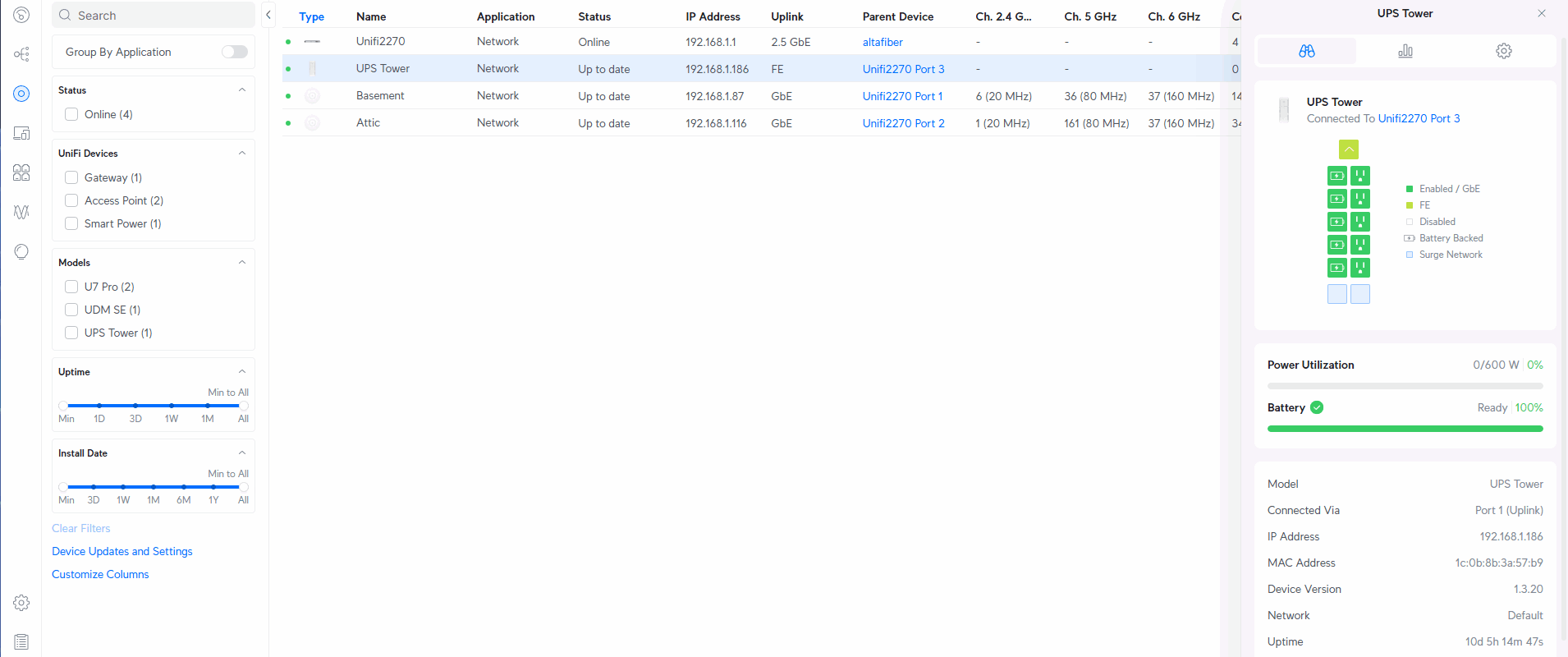Screen dimensions: 1568x657
Task: Tick the Online (4) status checkbox
Action: click(x=71, y=114)
